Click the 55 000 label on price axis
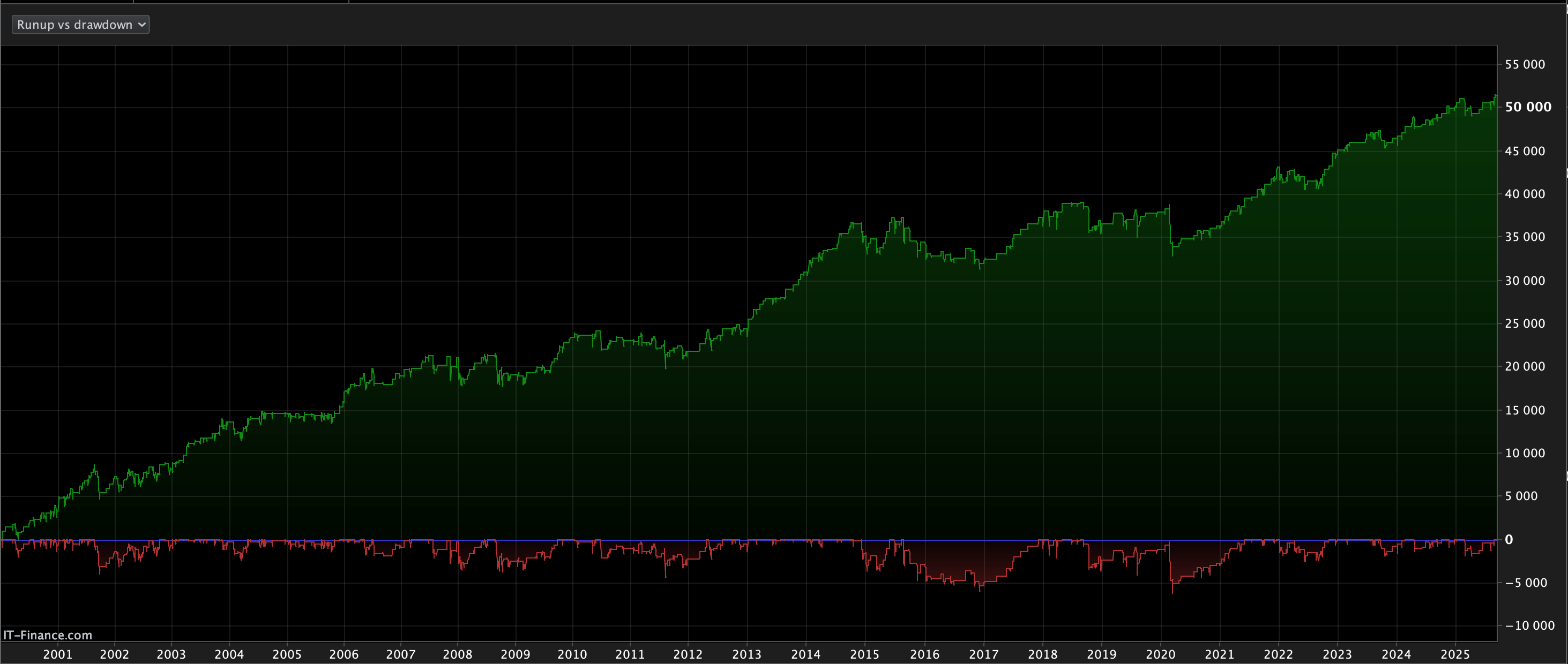Image resolution: width=1568 pixels, height=664 pixels. coord(1525,64)
